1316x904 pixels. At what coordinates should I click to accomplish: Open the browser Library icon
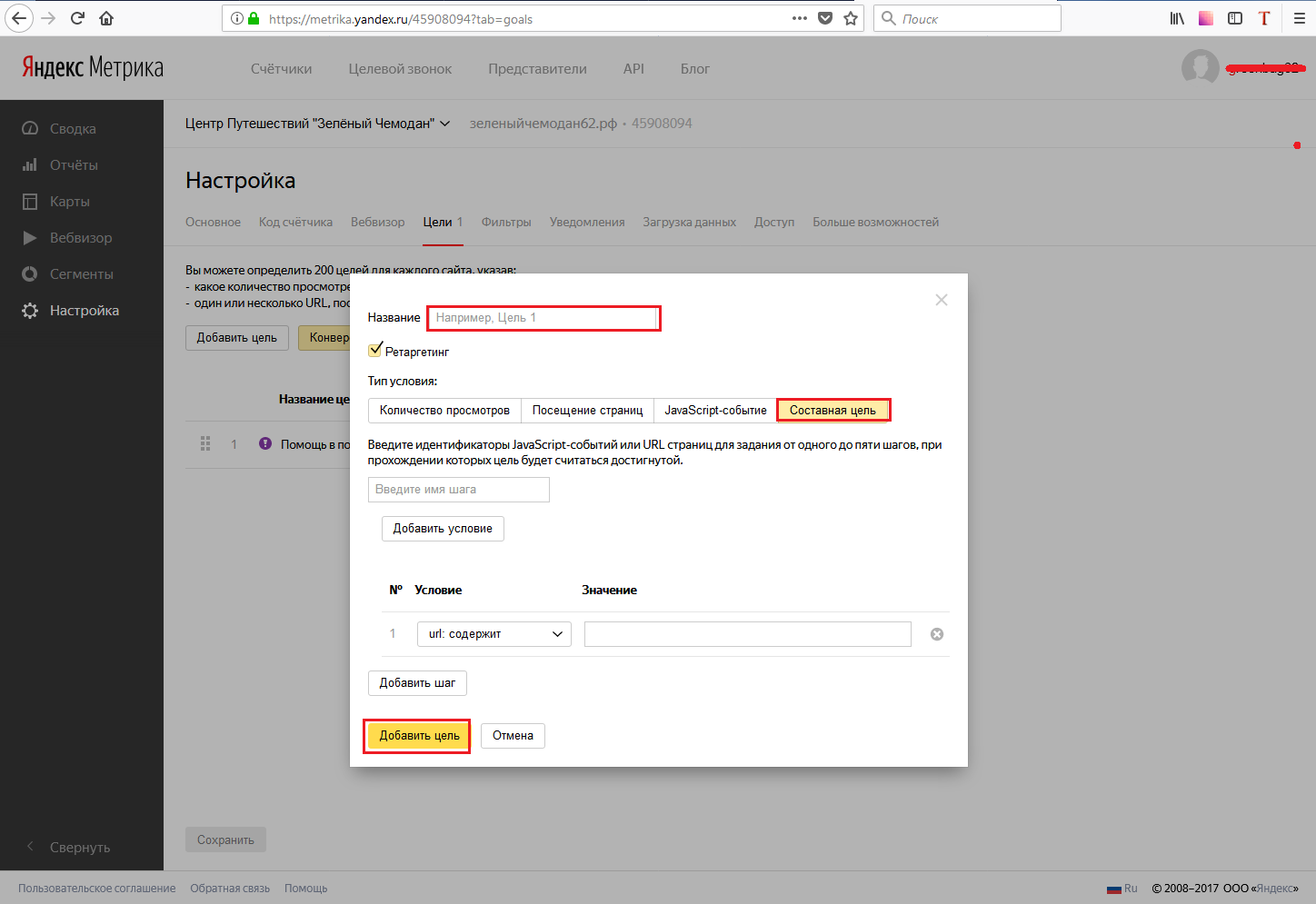coord(1177,18)
